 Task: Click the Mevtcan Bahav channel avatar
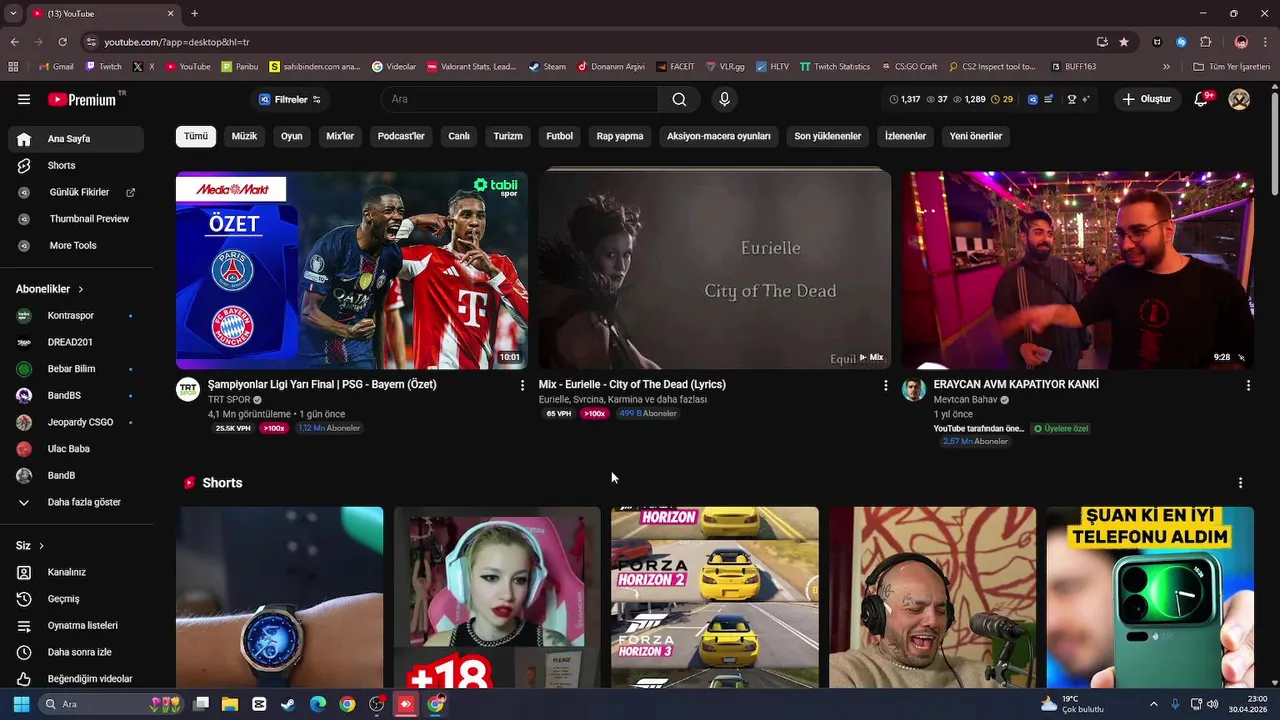[x=914, y=390]
